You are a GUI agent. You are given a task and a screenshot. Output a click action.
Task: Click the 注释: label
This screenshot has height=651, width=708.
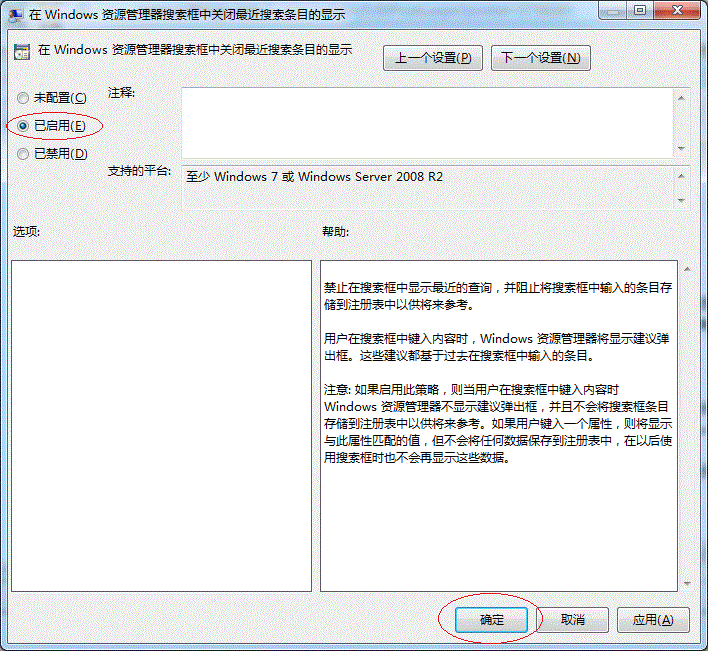(121, 93)
